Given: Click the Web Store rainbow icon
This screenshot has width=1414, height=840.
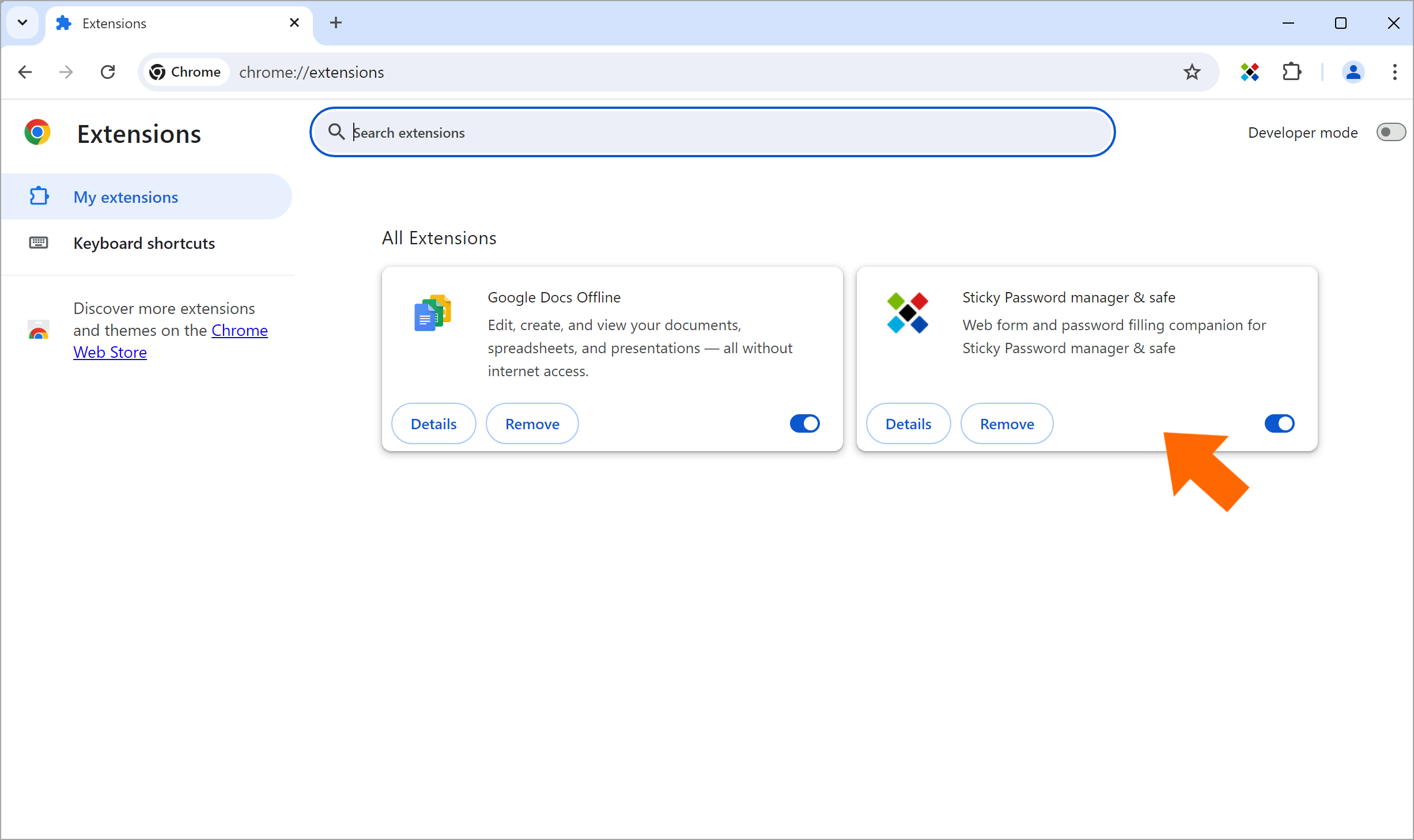Looking at the screenshot, I should tap(39, 330).
